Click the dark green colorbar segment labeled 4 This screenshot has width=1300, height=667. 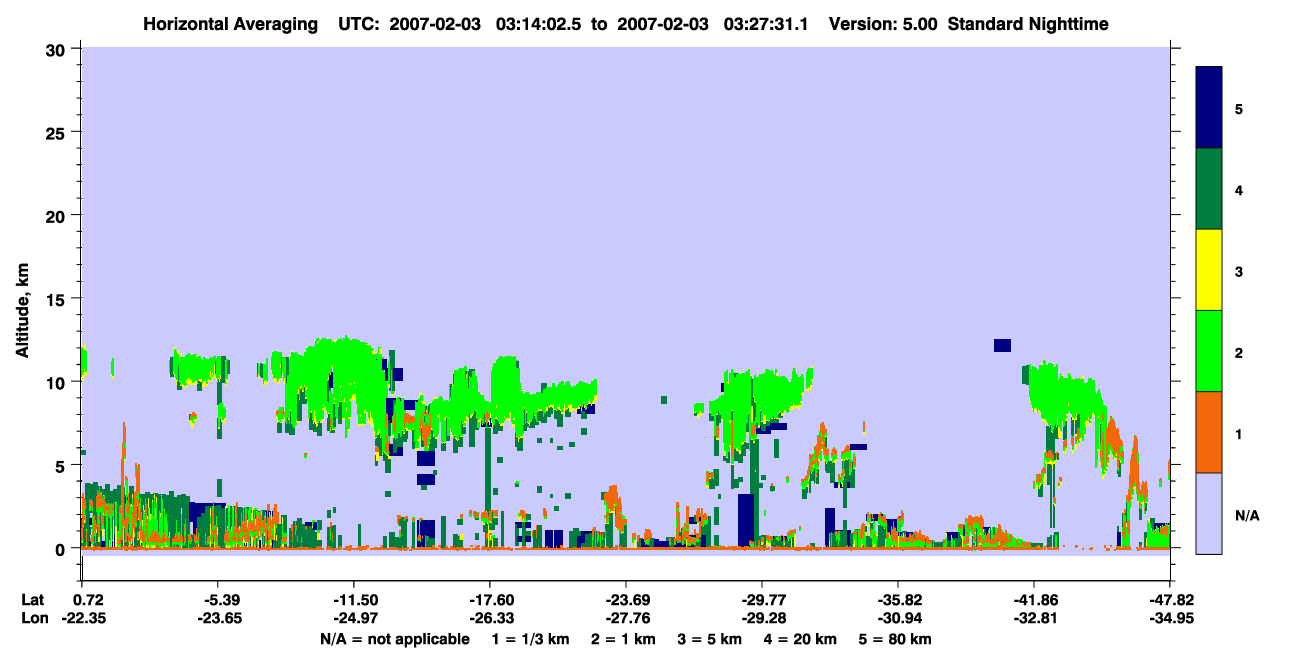(1209, 189)
